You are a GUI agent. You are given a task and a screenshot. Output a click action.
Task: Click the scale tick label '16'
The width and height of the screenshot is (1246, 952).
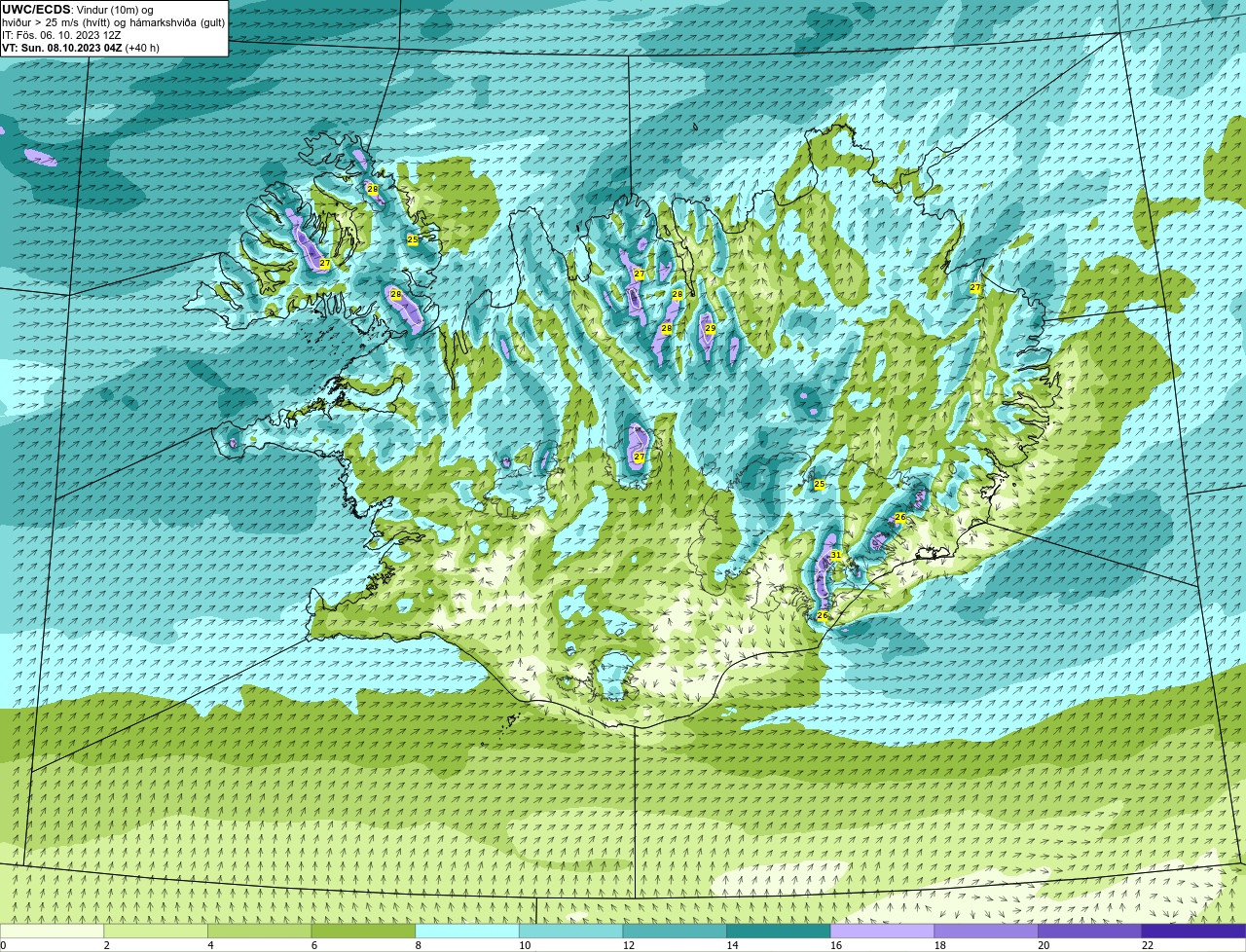pos(836,945)
